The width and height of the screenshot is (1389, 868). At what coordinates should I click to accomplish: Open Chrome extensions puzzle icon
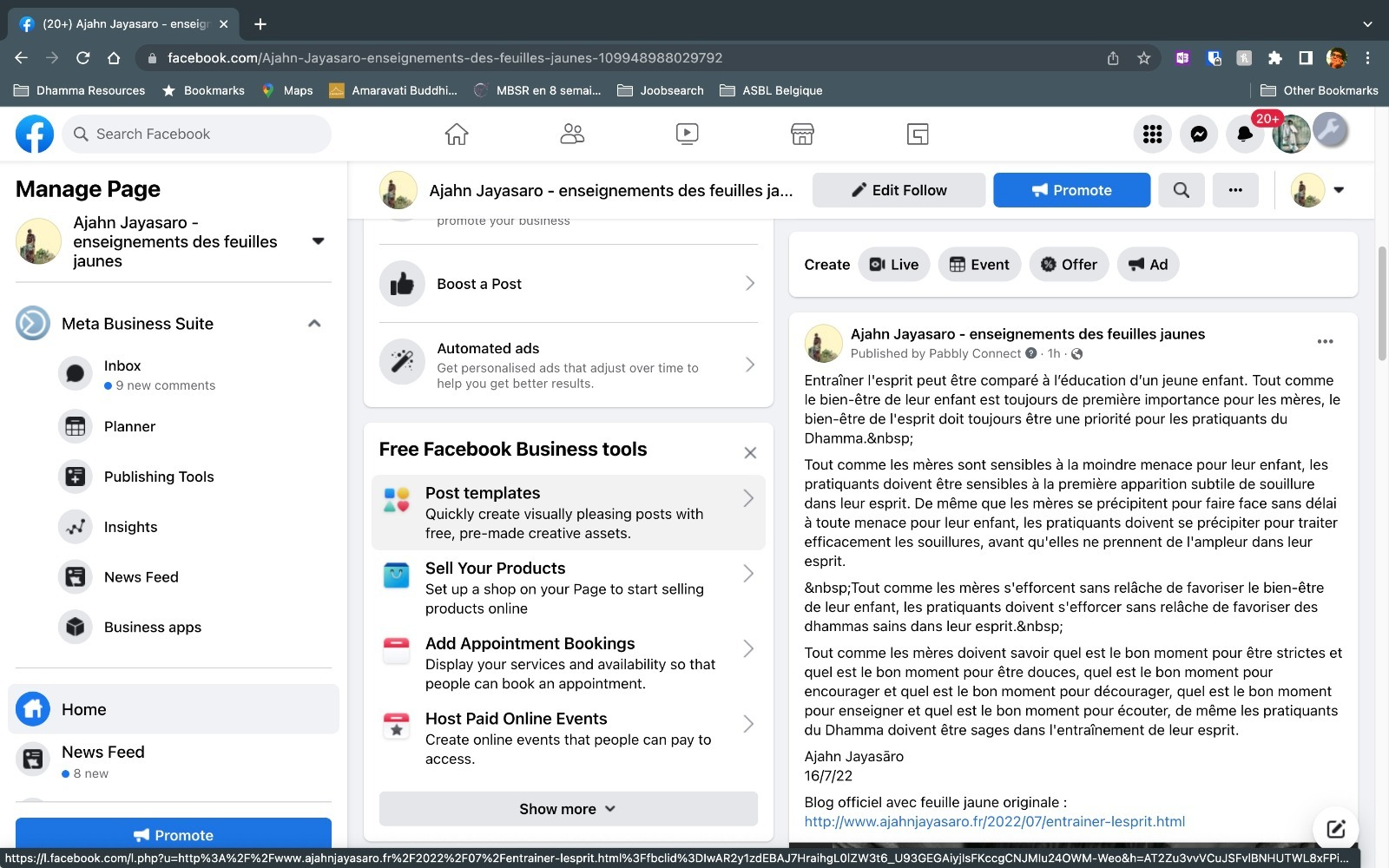coord(1274,58)
